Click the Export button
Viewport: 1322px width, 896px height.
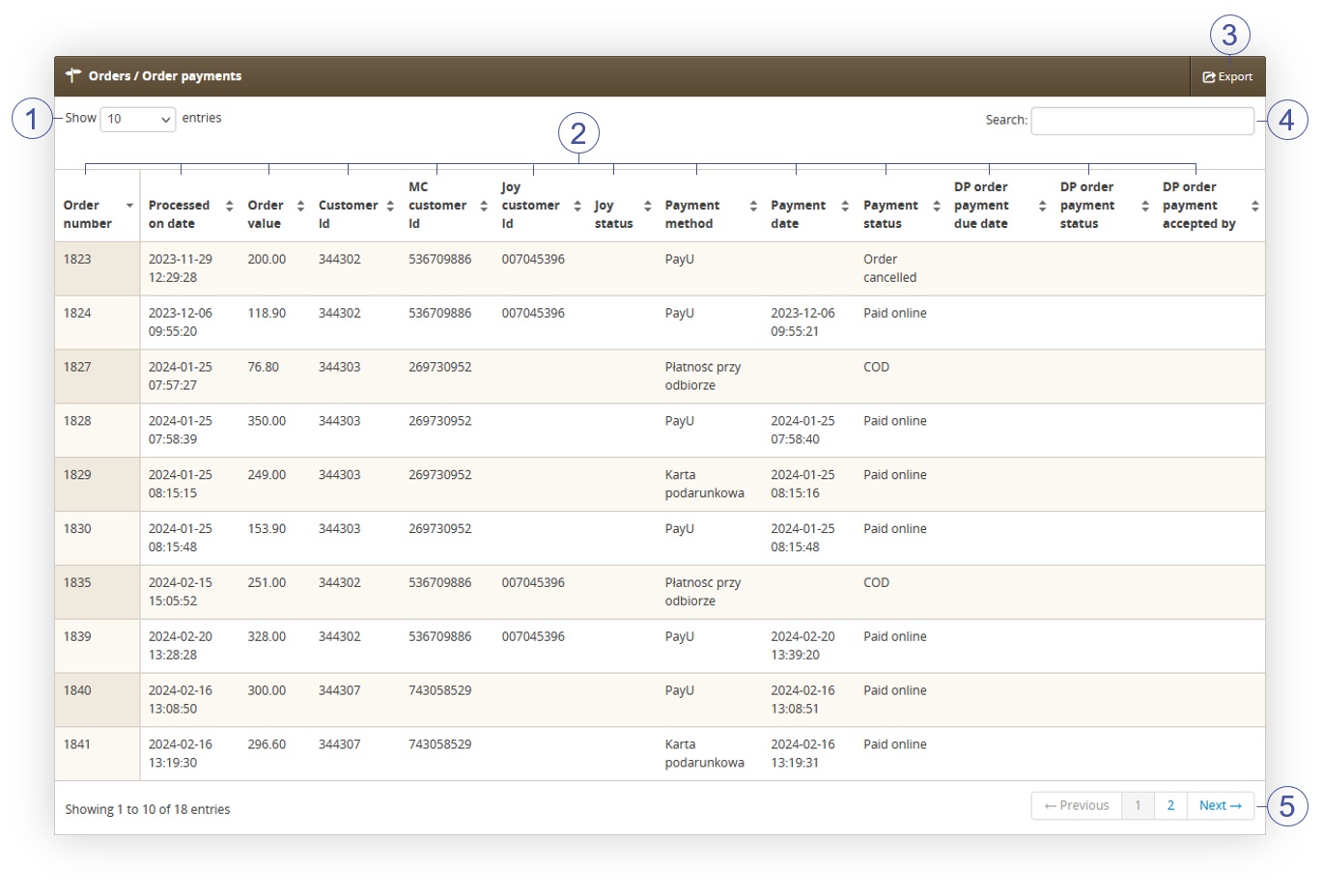pos(1227,76)
